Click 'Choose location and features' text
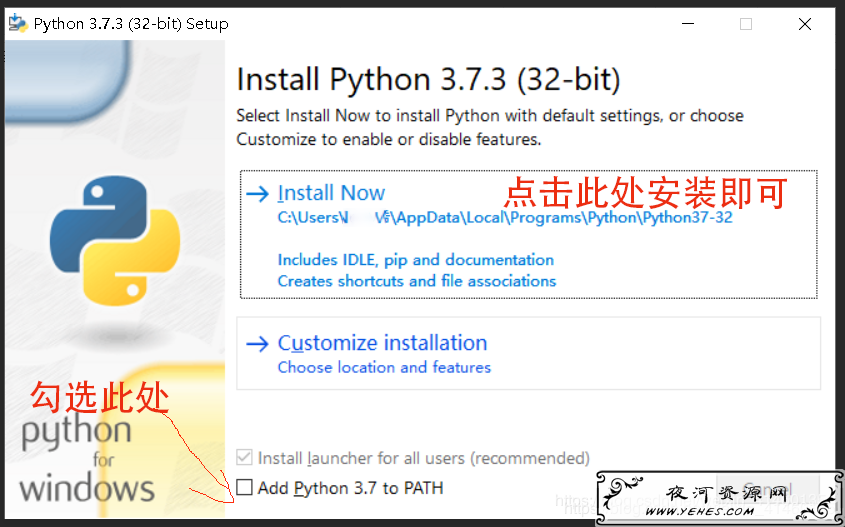 point(384,367)
